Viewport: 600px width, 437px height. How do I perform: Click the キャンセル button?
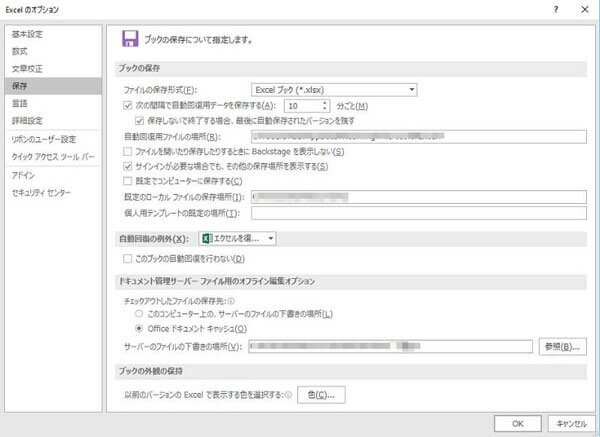pos(571,424)
